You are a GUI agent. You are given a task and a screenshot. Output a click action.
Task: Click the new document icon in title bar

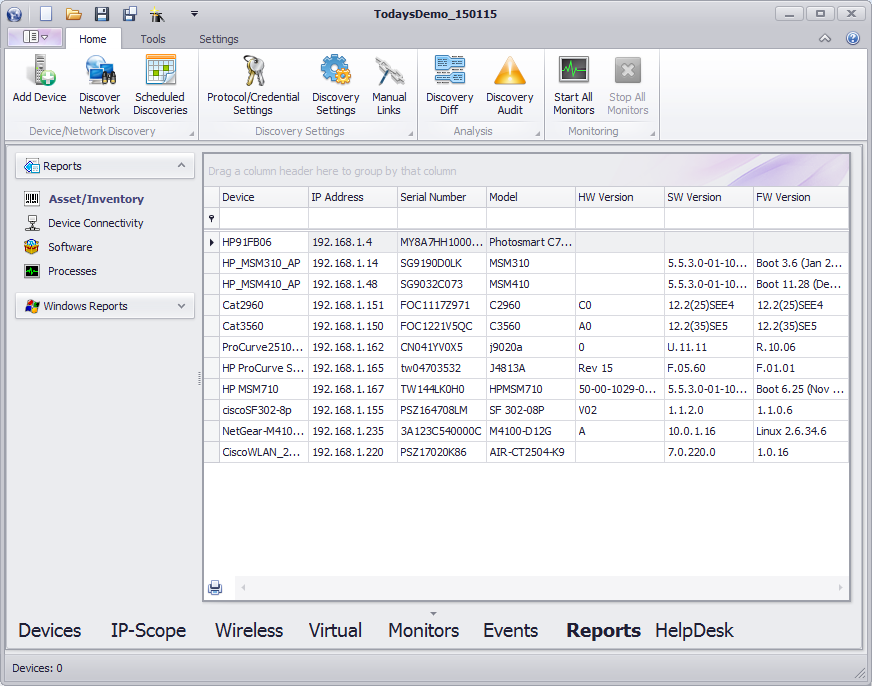coord(46,14)
